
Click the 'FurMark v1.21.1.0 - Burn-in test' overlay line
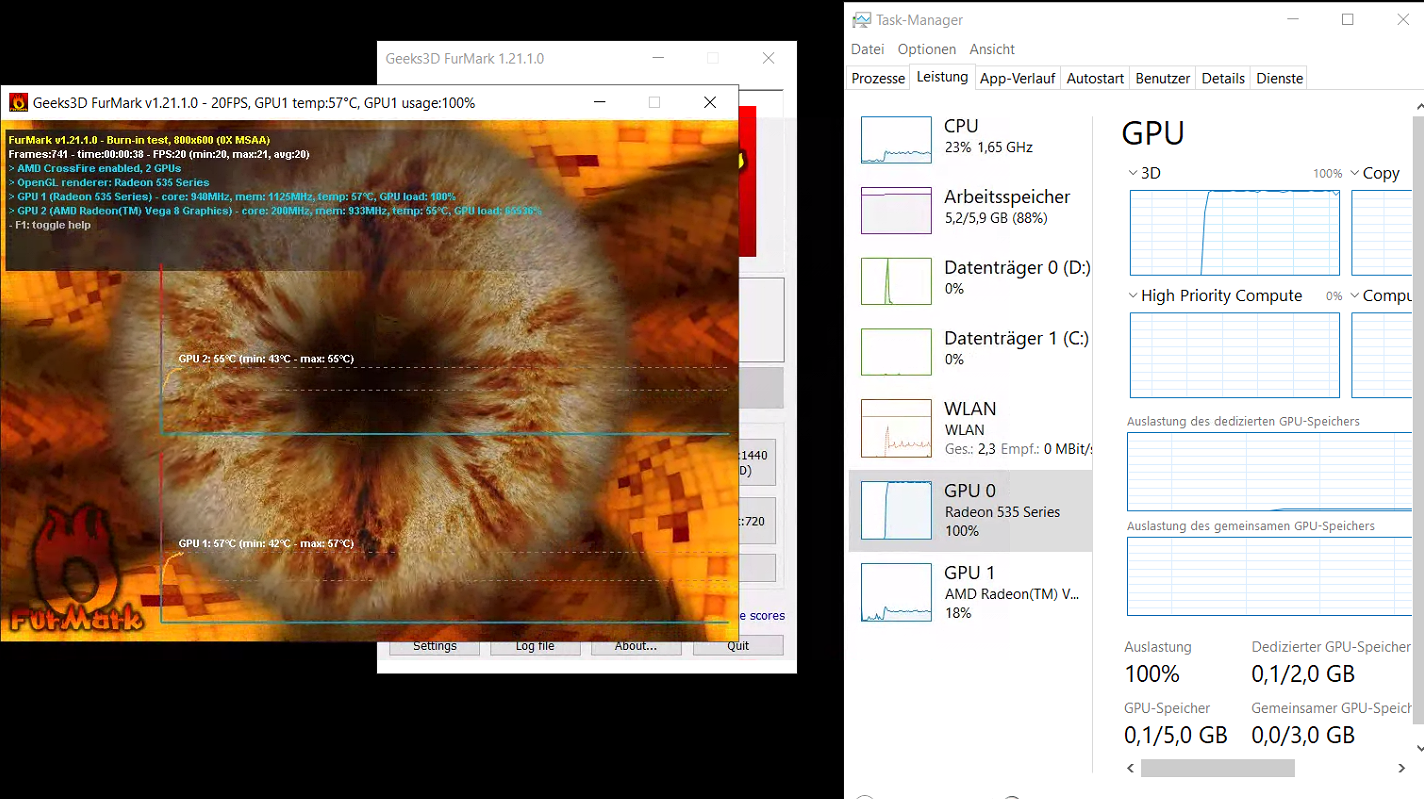pos(139,140)
